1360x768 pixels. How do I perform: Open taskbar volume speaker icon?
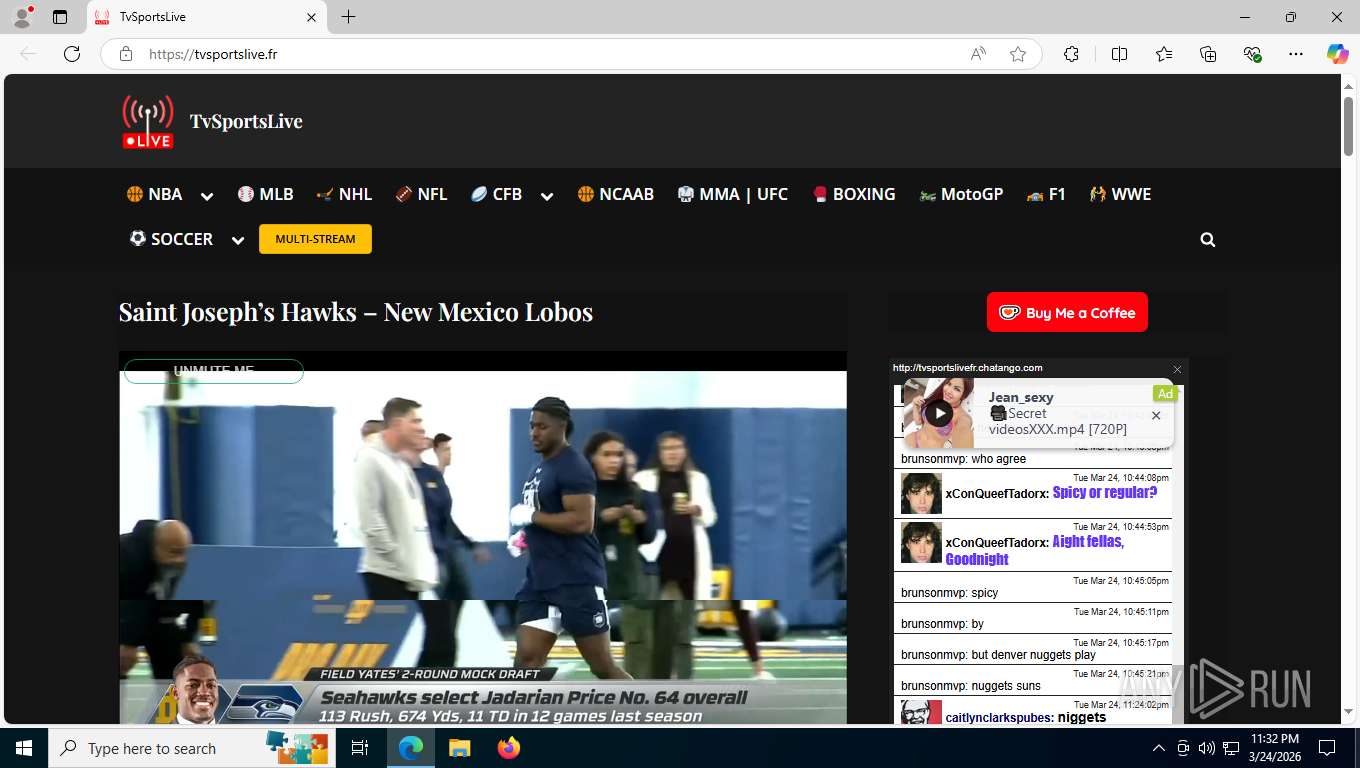[1207, 748]
